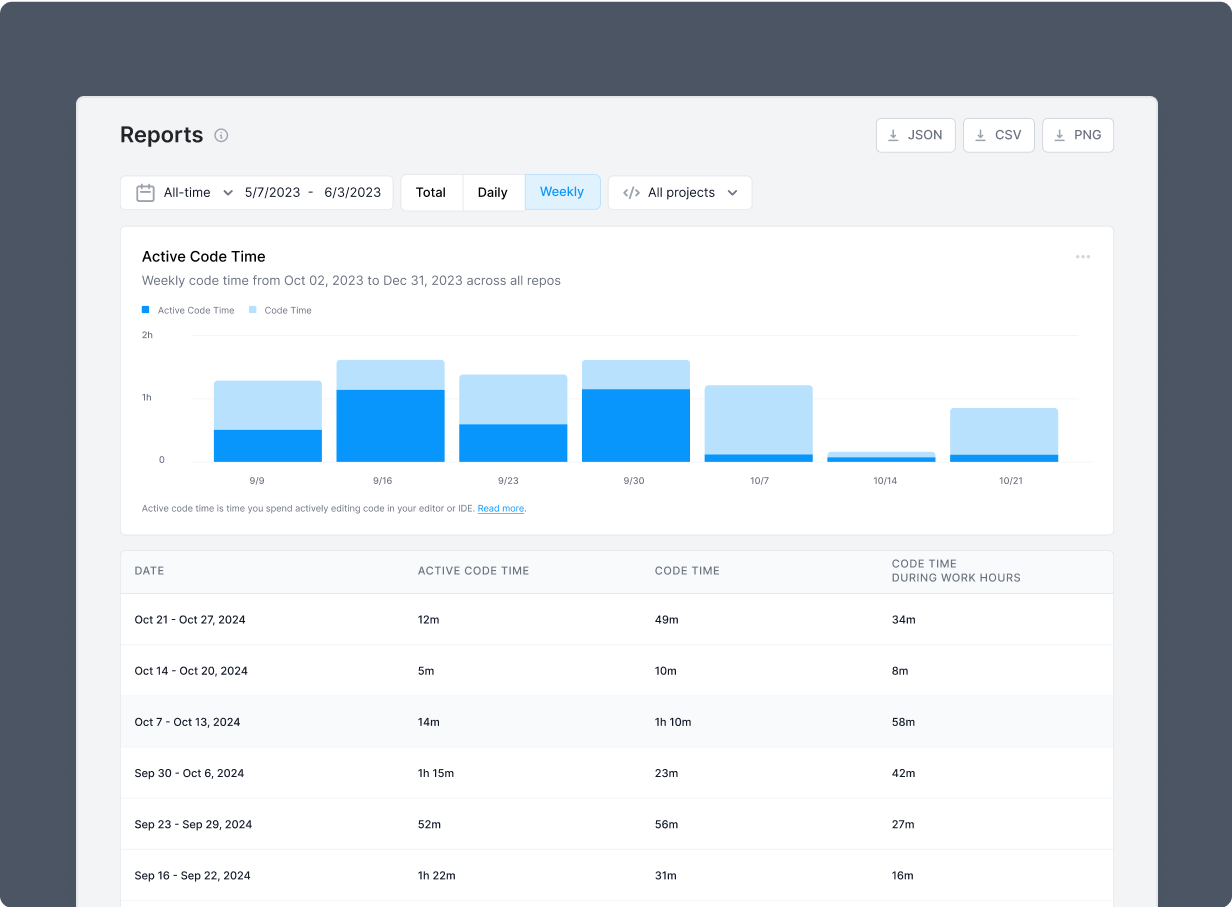
Task: Expand the All-time date range dropdown
Action: (x=195, y=192)
